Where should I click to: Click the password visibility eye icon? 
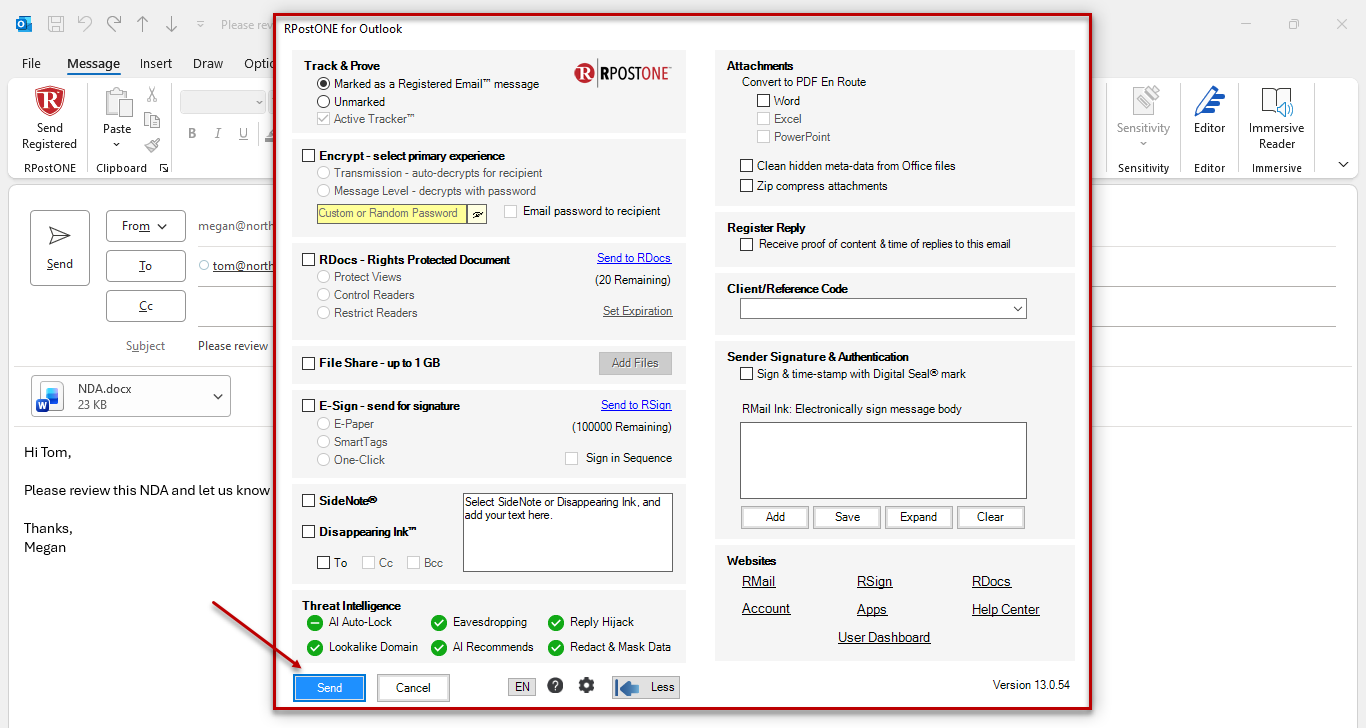click(x=478, y=214)
